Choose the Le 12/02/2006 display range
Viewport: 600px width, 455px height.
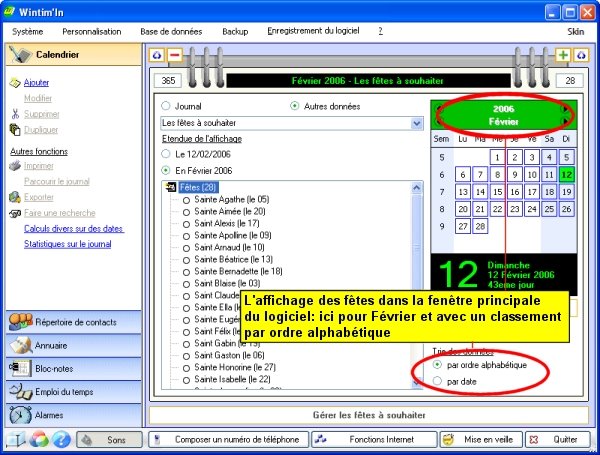tap(166, 154)
